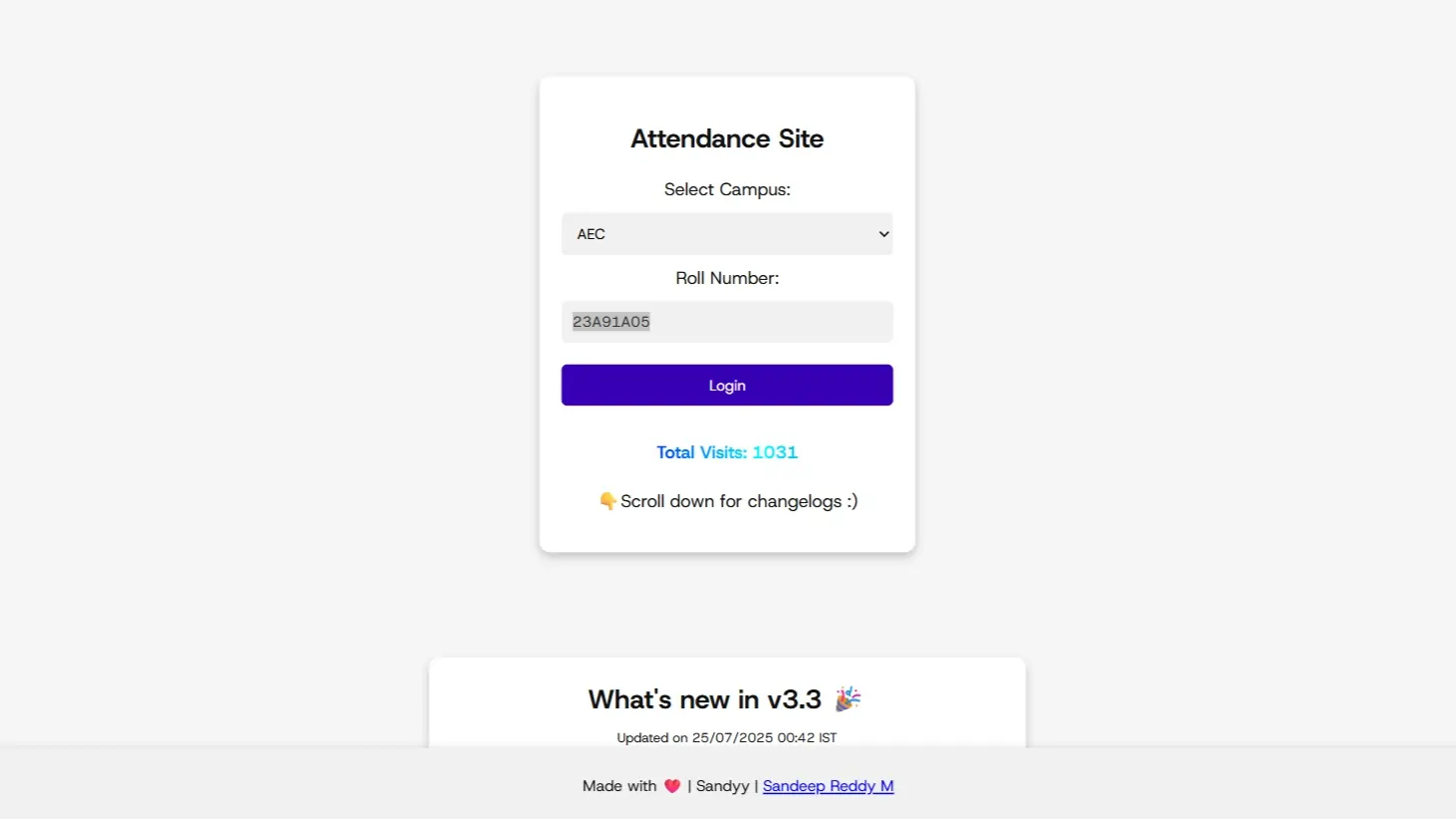Select the AEC campus value text
Screen dimensions: 1456x819
tap(592, 234)
